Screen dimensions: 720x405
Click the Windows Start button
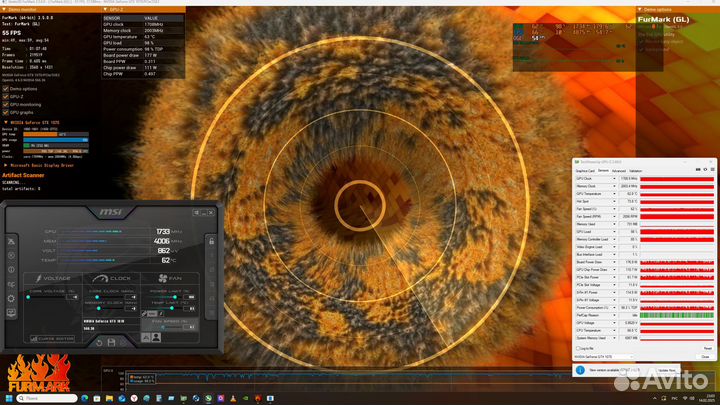tap(7, 399)
